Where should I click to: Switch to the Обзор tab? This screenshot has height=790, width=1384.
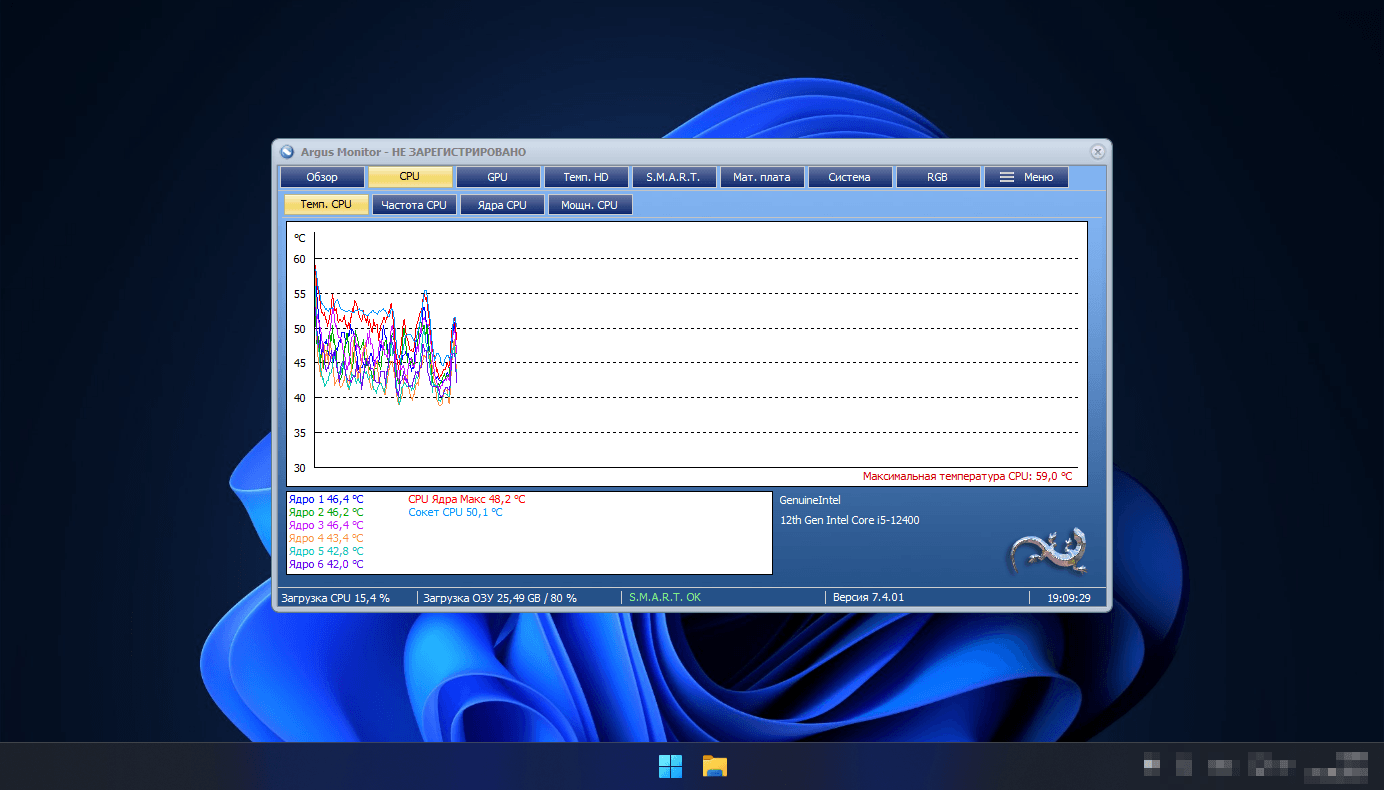coord(322,177)
